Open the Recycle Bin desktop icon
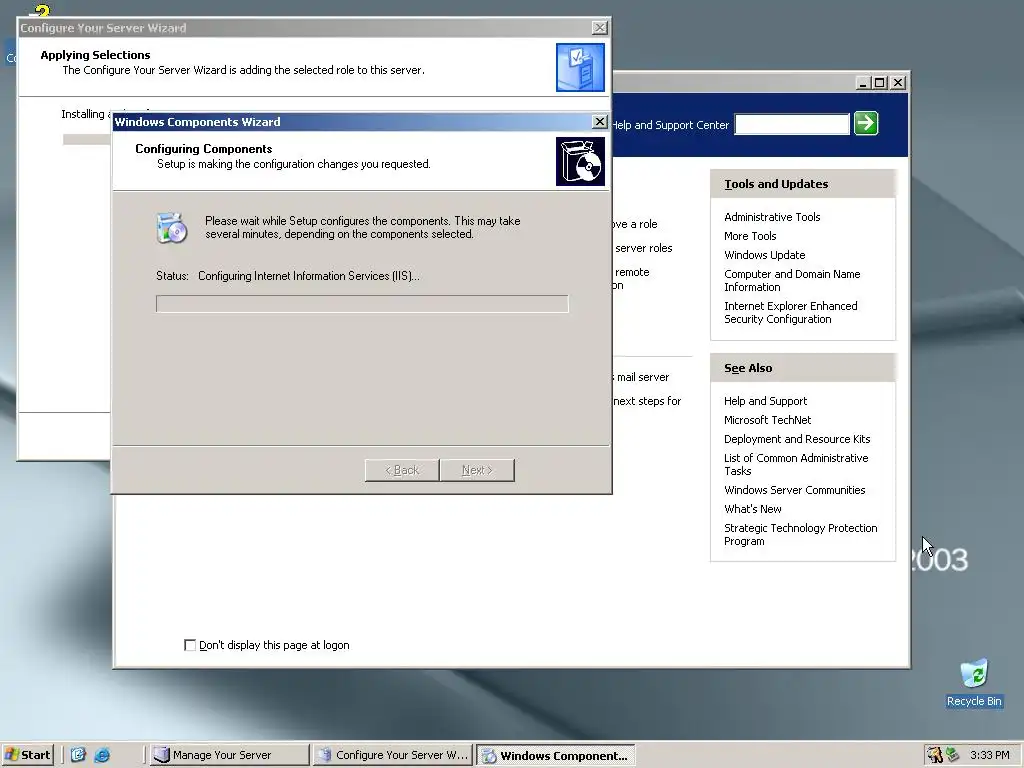The height and width of the screenshot is (768, 1024). [x=974, y=683]
